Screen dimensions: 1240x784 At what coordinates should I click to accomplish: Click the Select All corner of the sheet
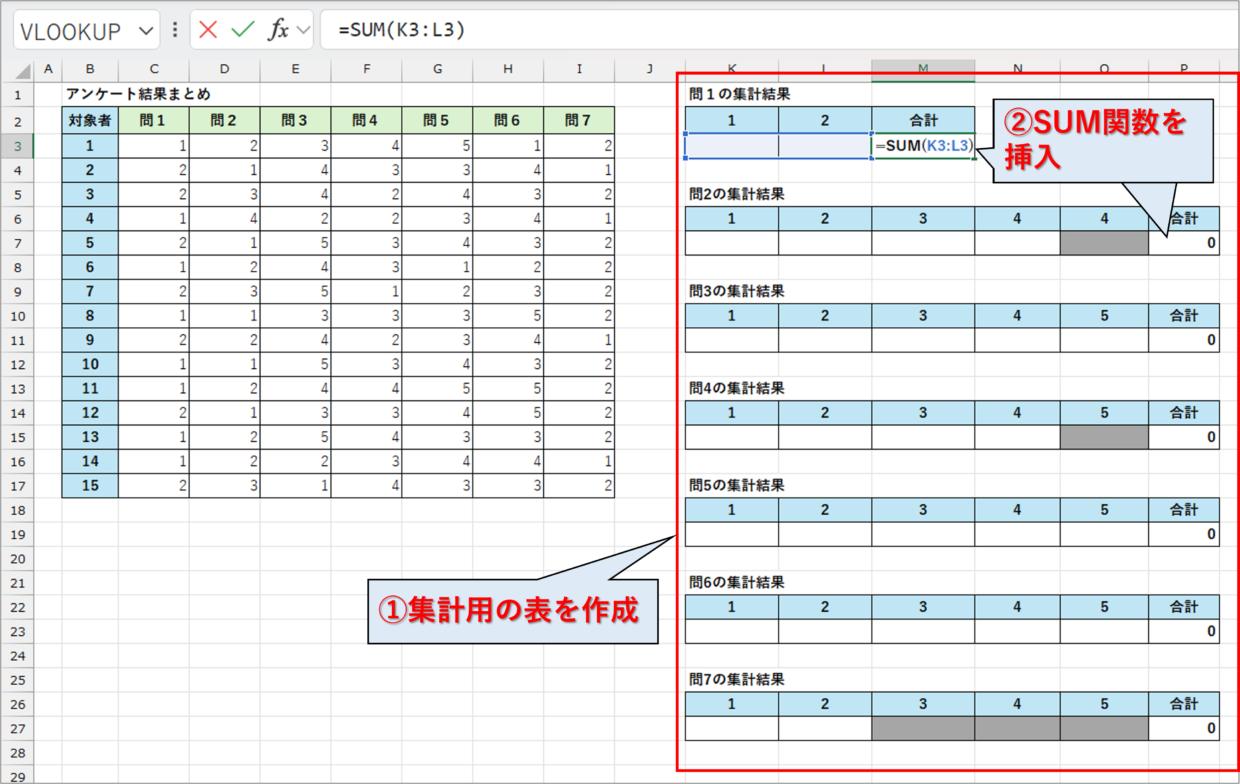coord(17,70)
